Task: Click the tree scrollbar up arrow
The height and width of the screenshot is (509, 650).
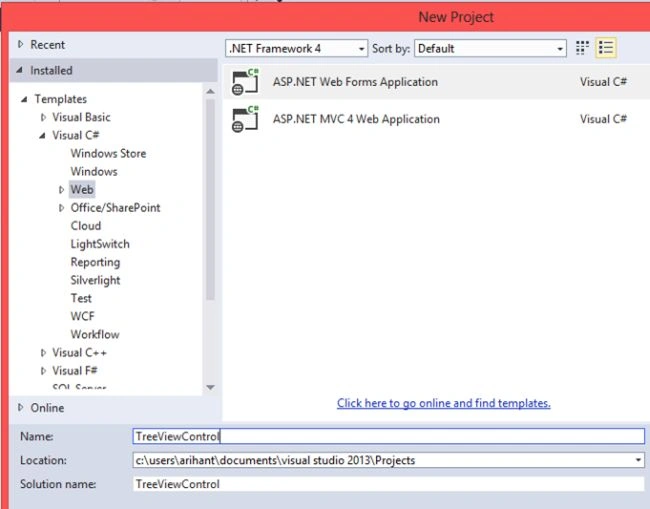Action: [210, 91]
